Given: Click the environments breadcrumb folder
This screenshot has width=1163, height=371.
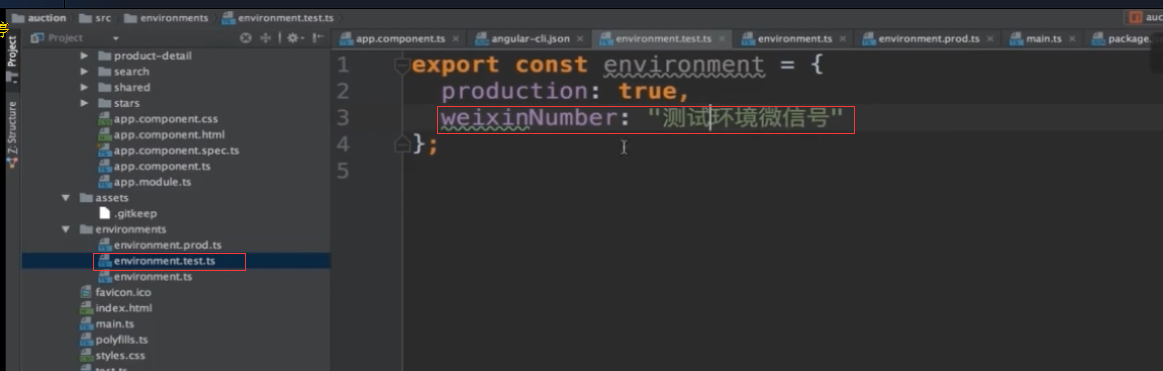Looking at the screenshot, I should click(x=167, y=18).
